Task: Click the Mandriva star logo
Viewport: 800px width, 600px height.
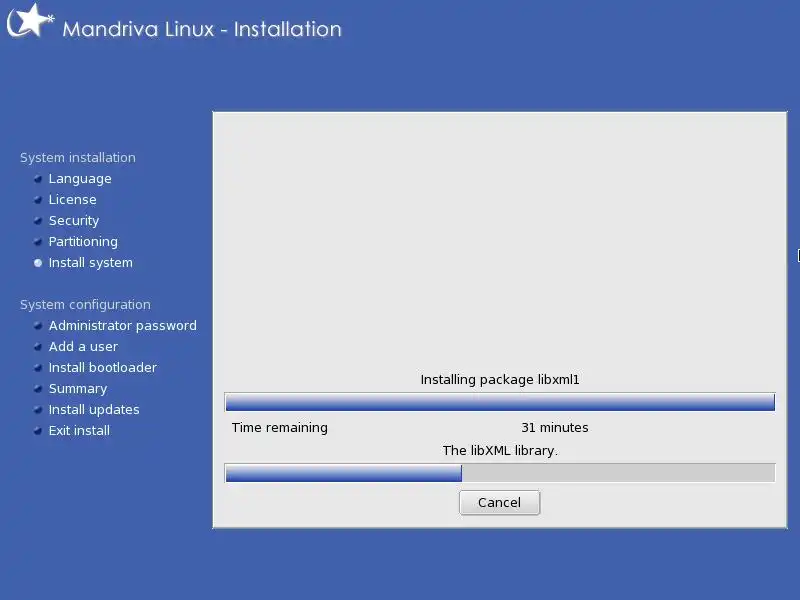Action: [x=30, y=21]
